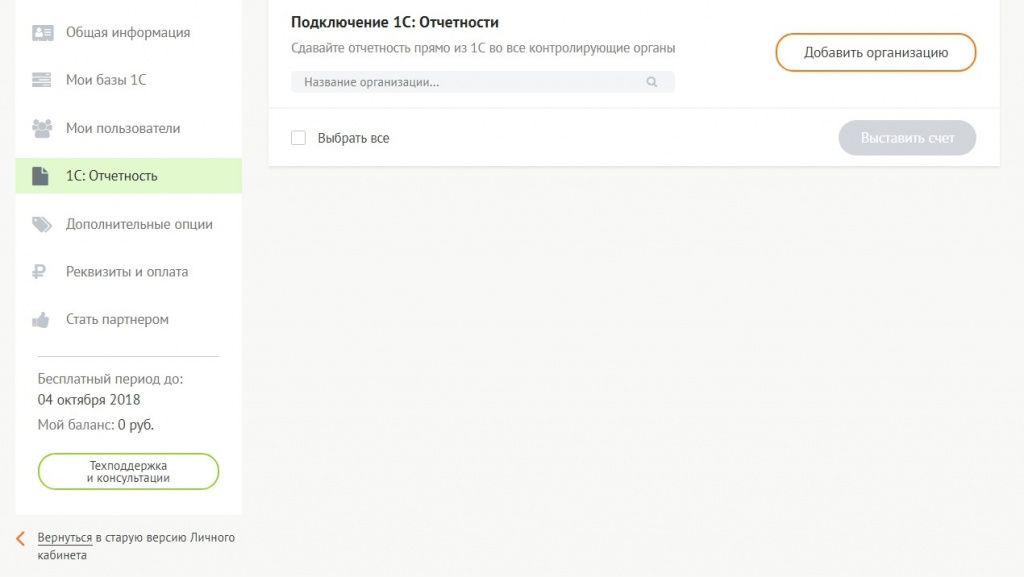
Task: Click the Бесплатный период до: label
Action: click(x=110, y=379)
